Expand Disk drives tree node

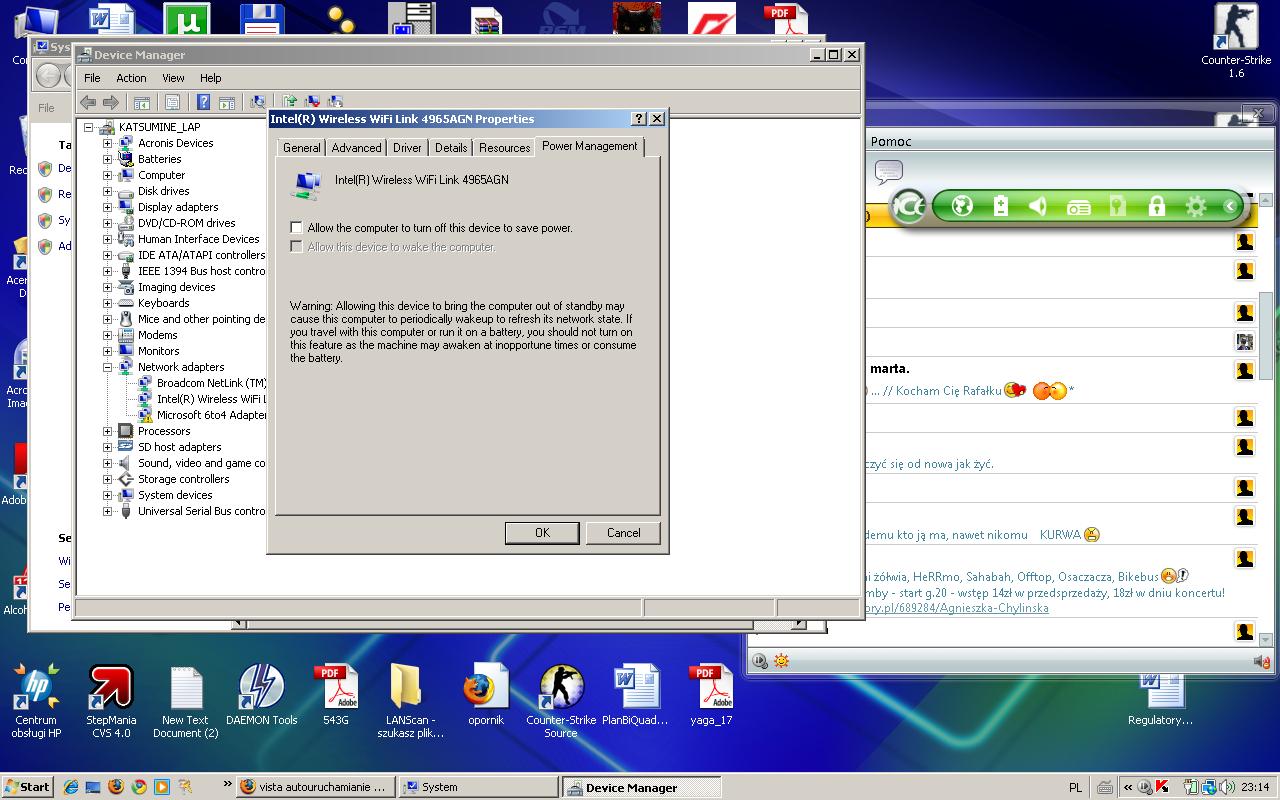point(107,191)
